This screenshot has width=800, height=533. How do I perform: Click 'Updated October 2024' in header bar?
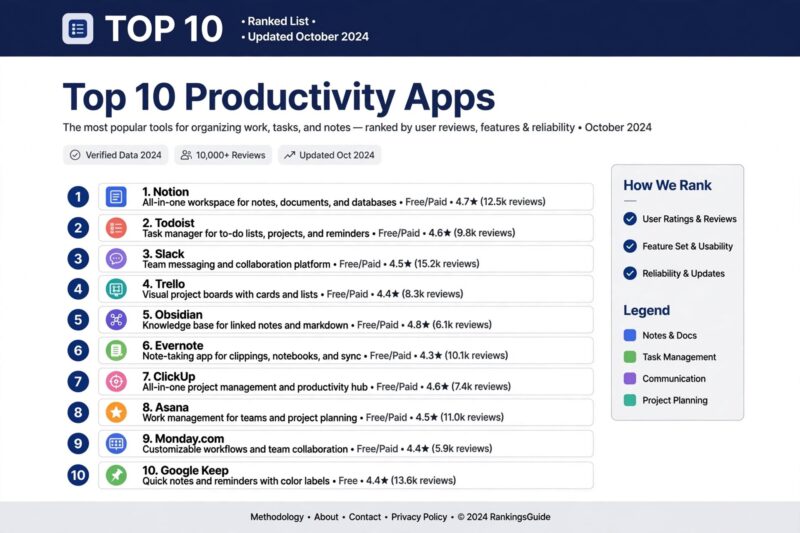[308, 37]
